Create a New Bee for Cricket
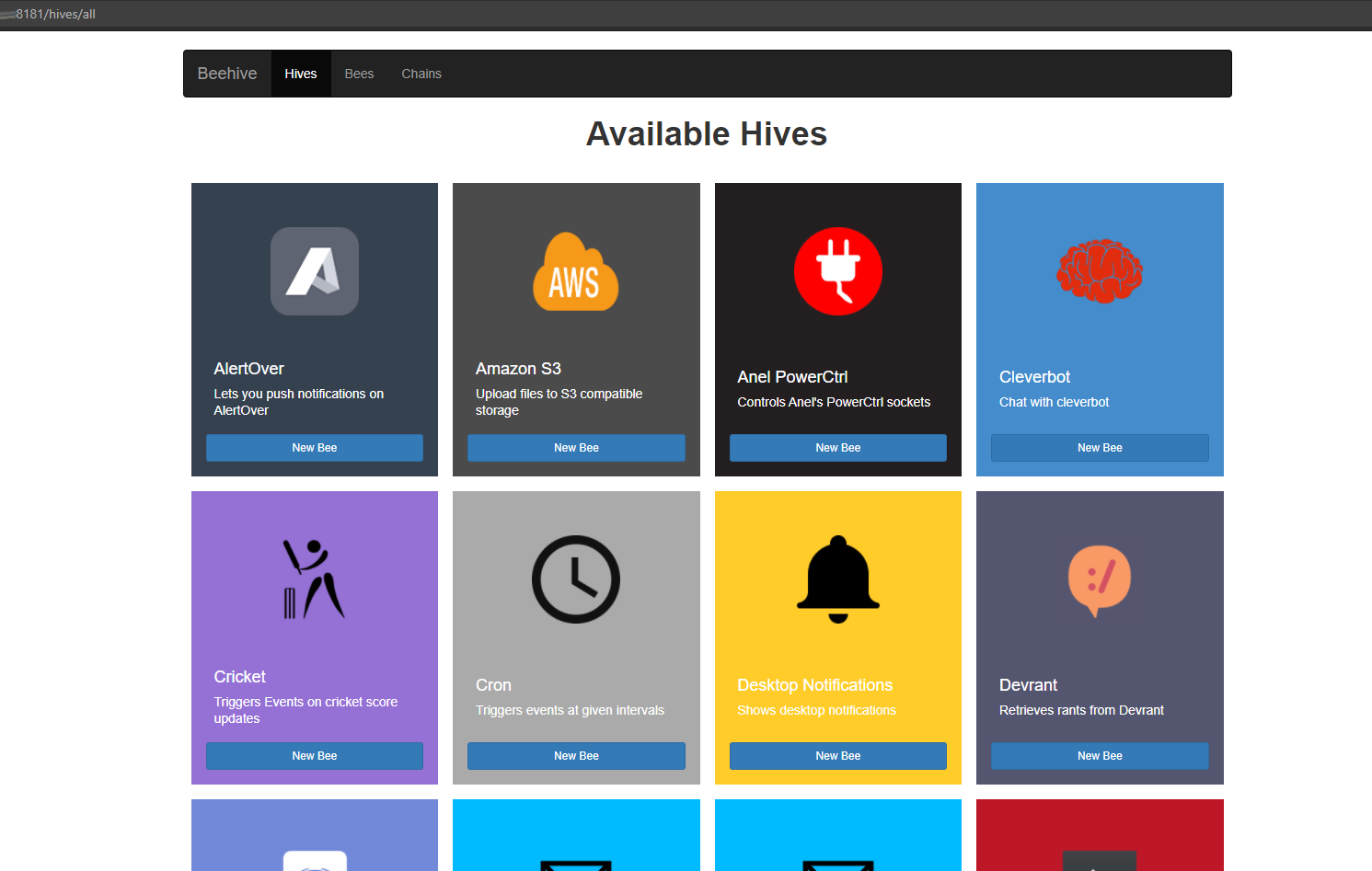This screenshot has width=1372, height=871. tap(315, 756)
